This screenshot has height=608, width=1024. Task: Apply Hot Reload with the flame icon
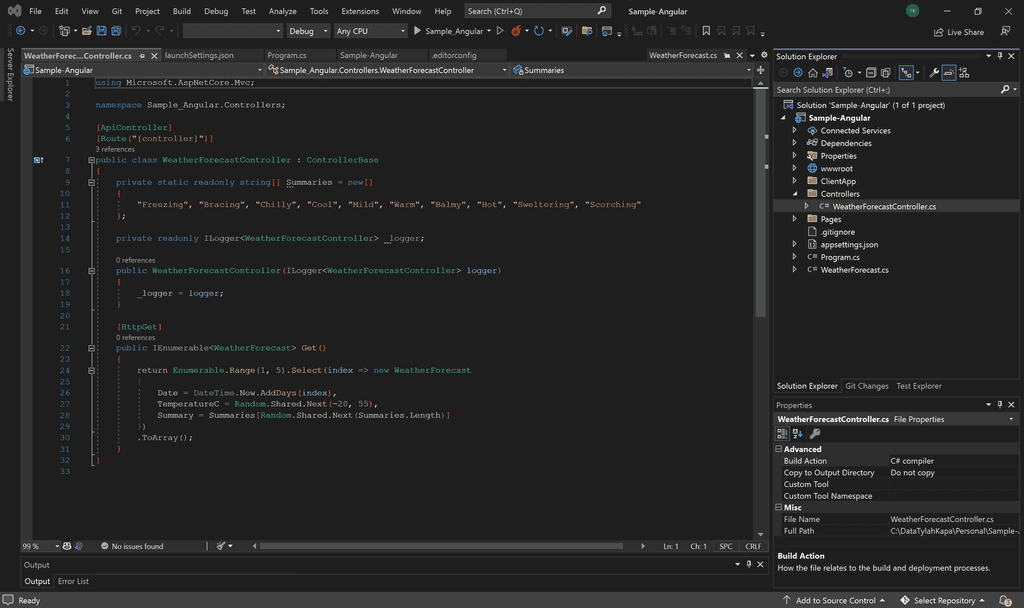click(516, 31)
